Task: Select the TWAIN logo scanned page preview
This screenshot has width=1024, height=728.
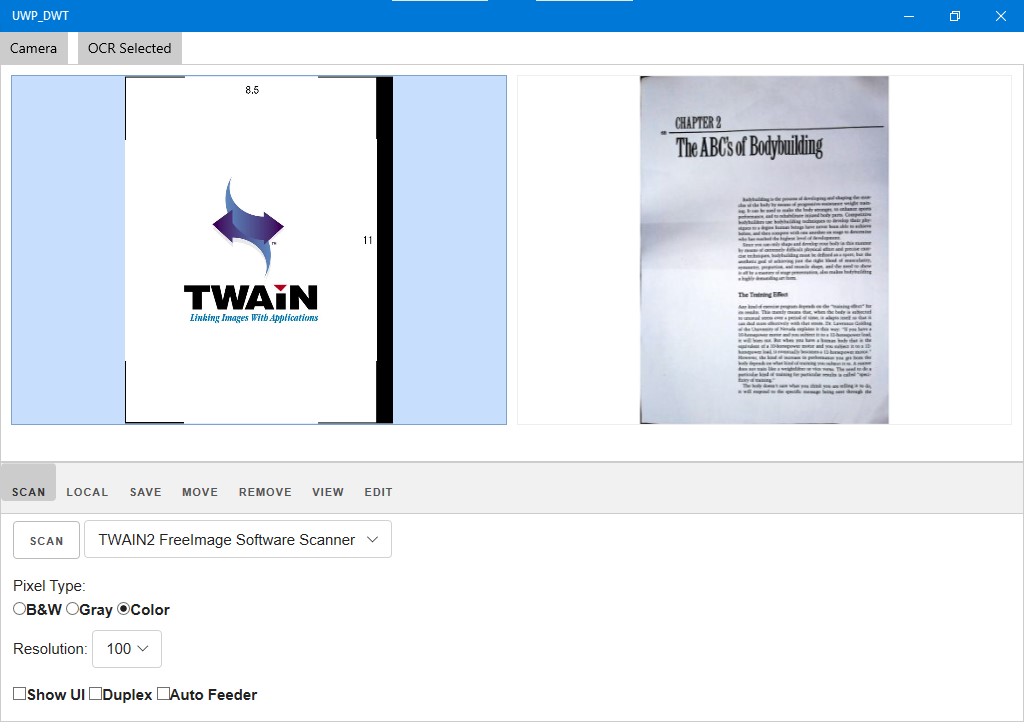Action: pyautogui.click(x=258, y=248)
